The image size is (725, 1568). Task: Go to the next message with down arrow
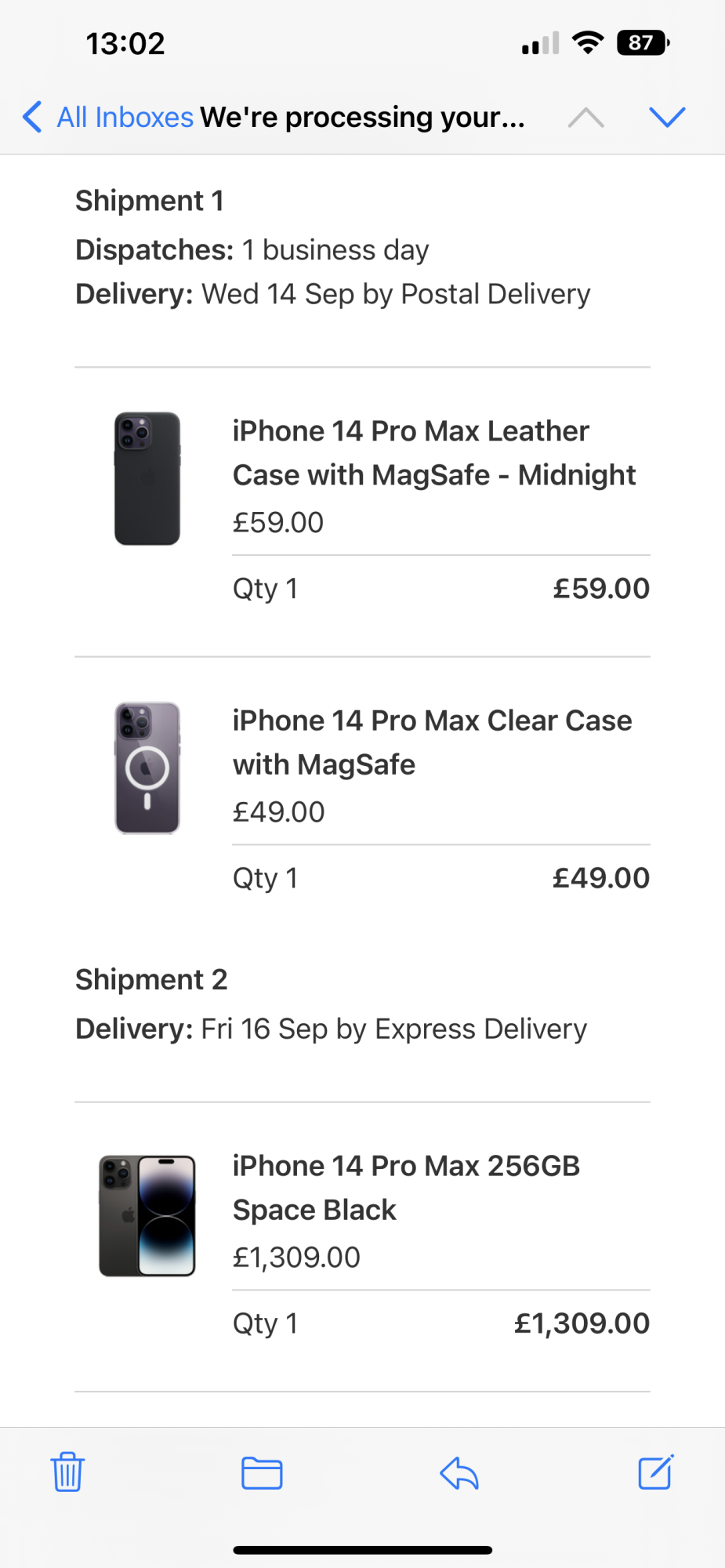pos(667,118)
